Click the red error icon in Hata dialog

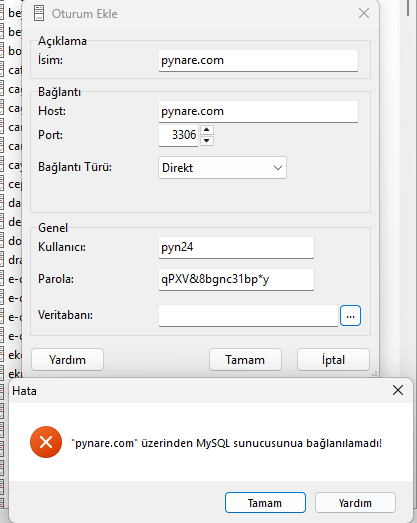(46, 442)
